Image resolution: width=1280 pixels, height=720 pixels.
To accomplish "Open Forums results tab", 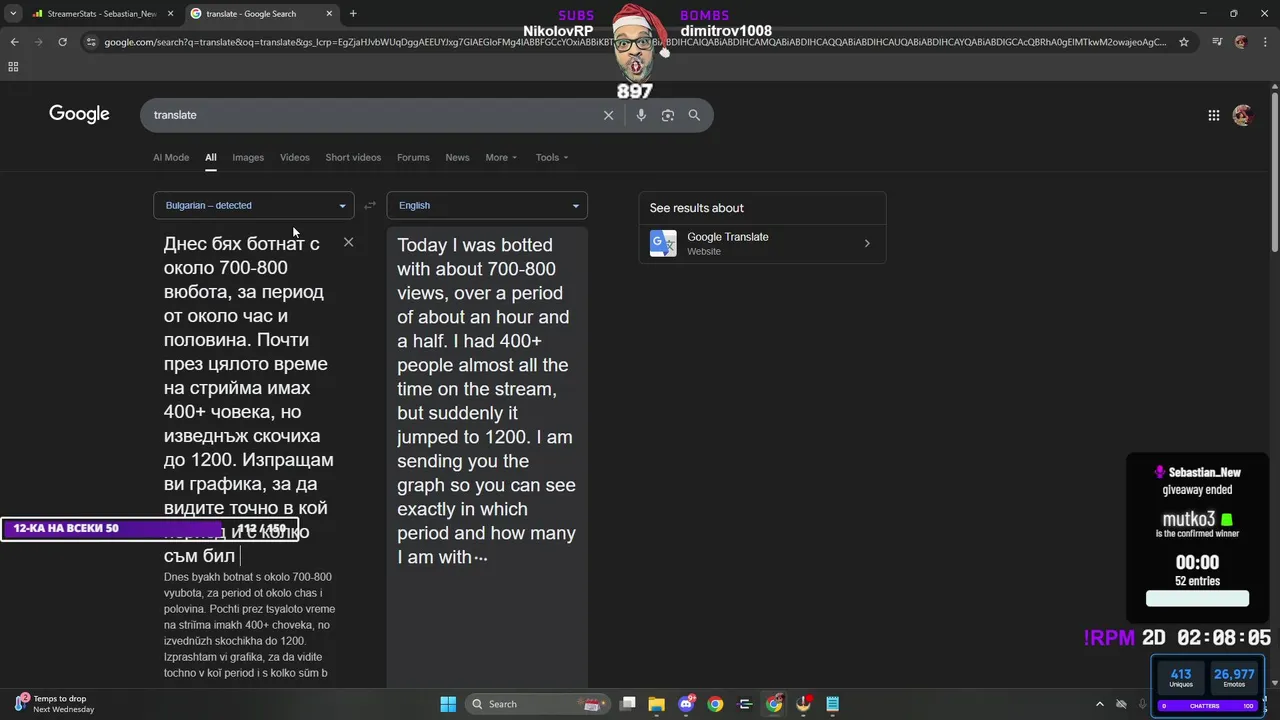I will click(x=413, y=157).
